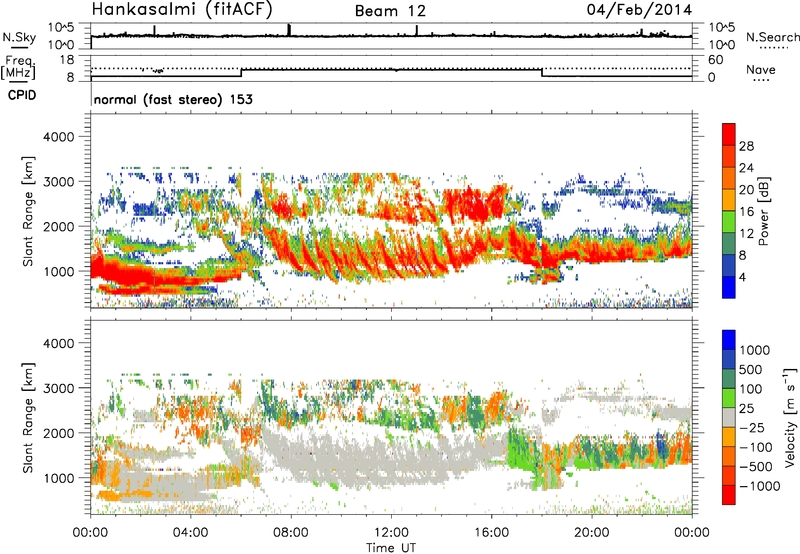
Task: Click the 60 tick on the Nave axis
Action: pyautogui.click(x=716, y=60)
